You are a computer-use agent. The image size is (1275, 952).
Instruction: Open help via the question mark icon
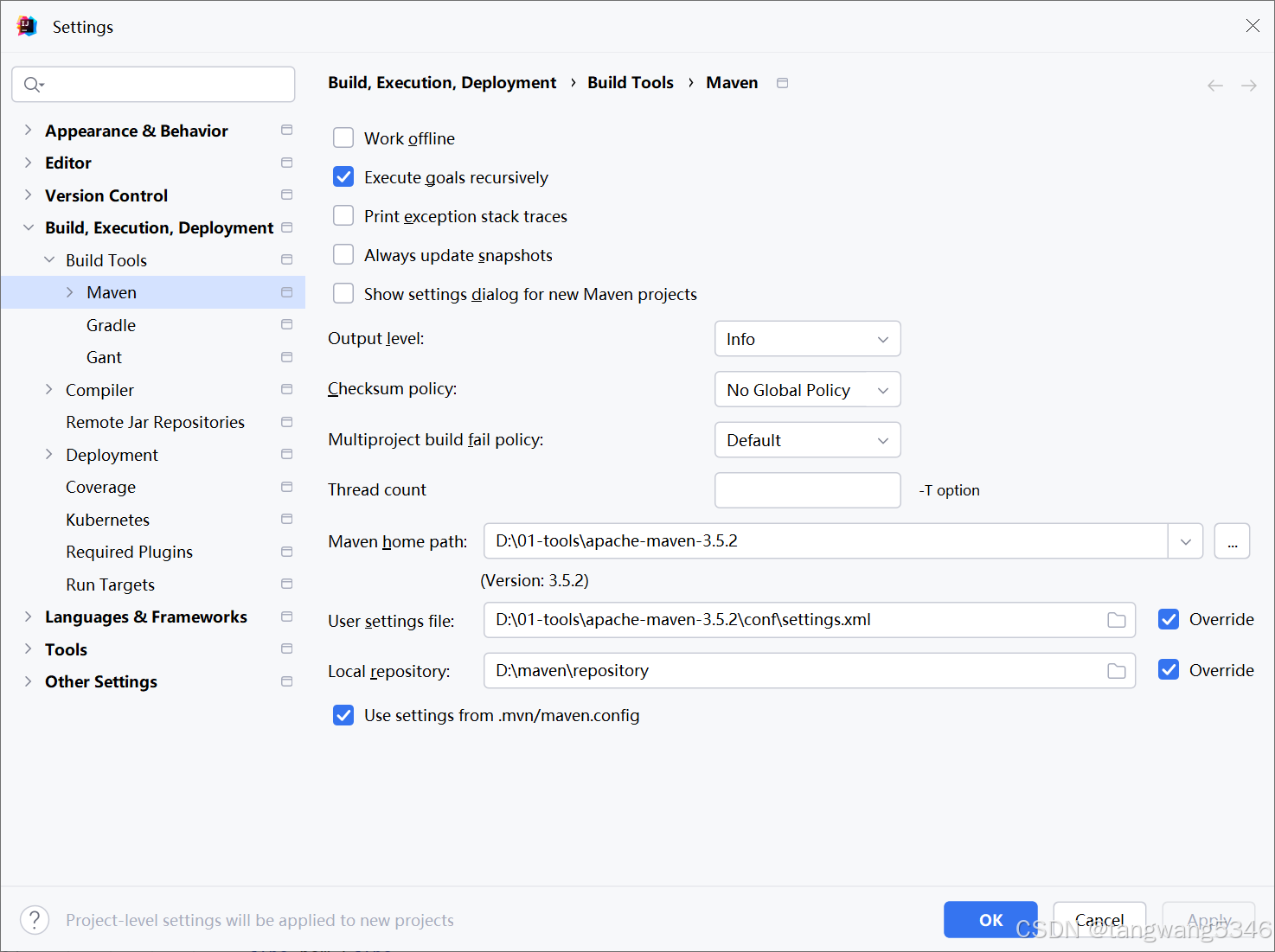pyautogui.click(x=35, y=920)
